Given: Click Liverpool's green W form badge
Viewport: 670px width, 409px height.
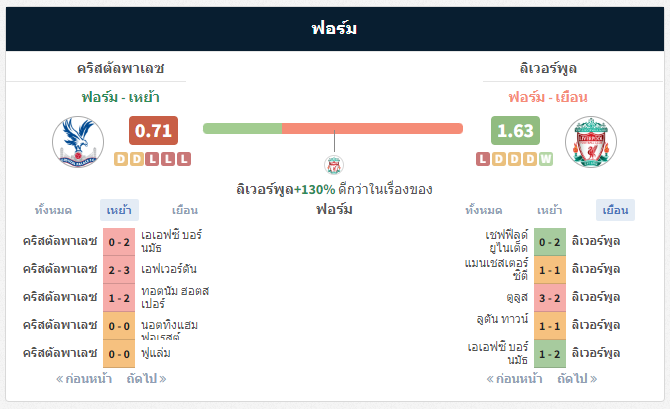Looking at the screenshot, I should tap(546, 159).
